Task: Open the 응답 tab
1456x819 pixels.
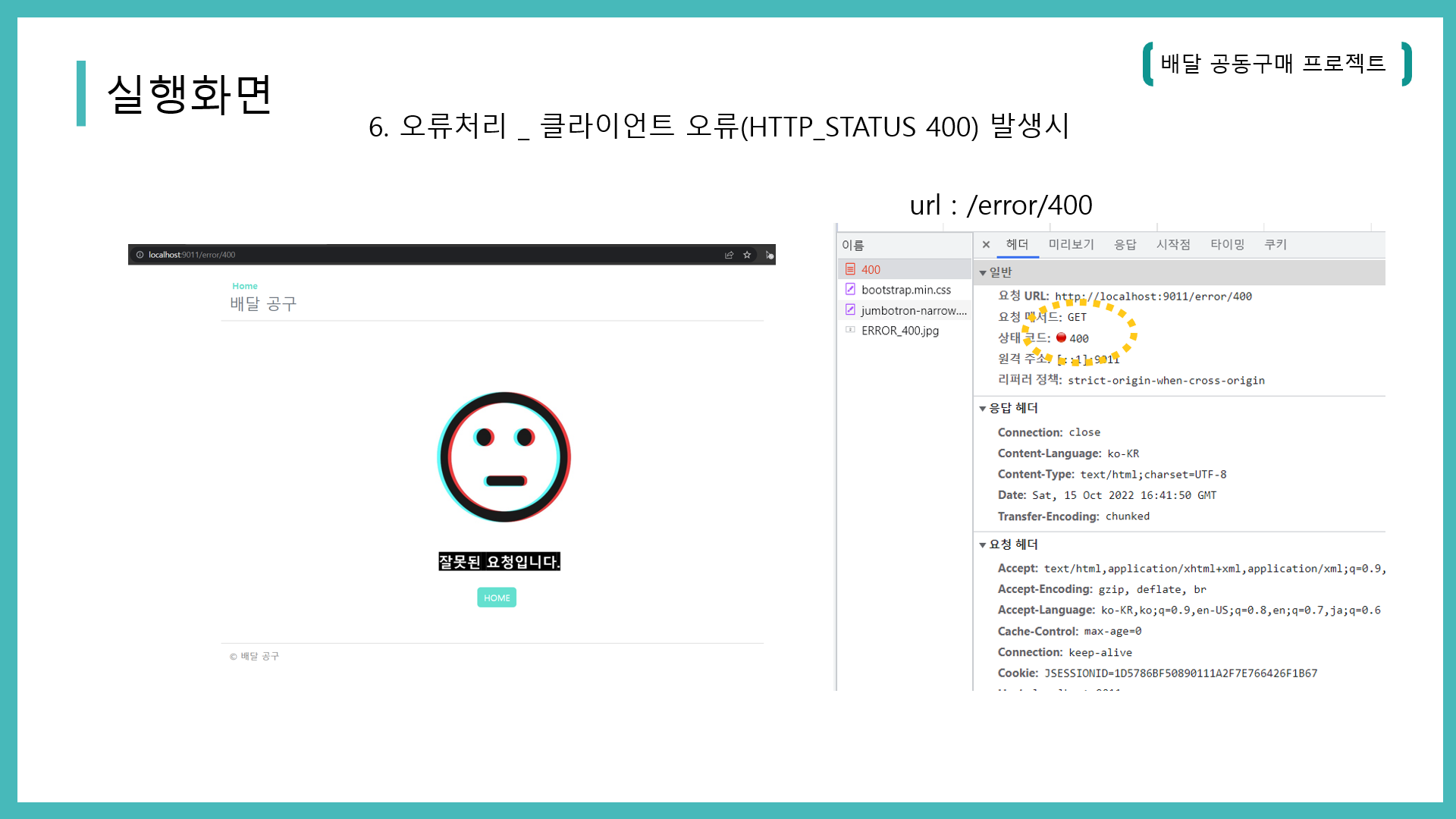Action: click(1125, 244)
